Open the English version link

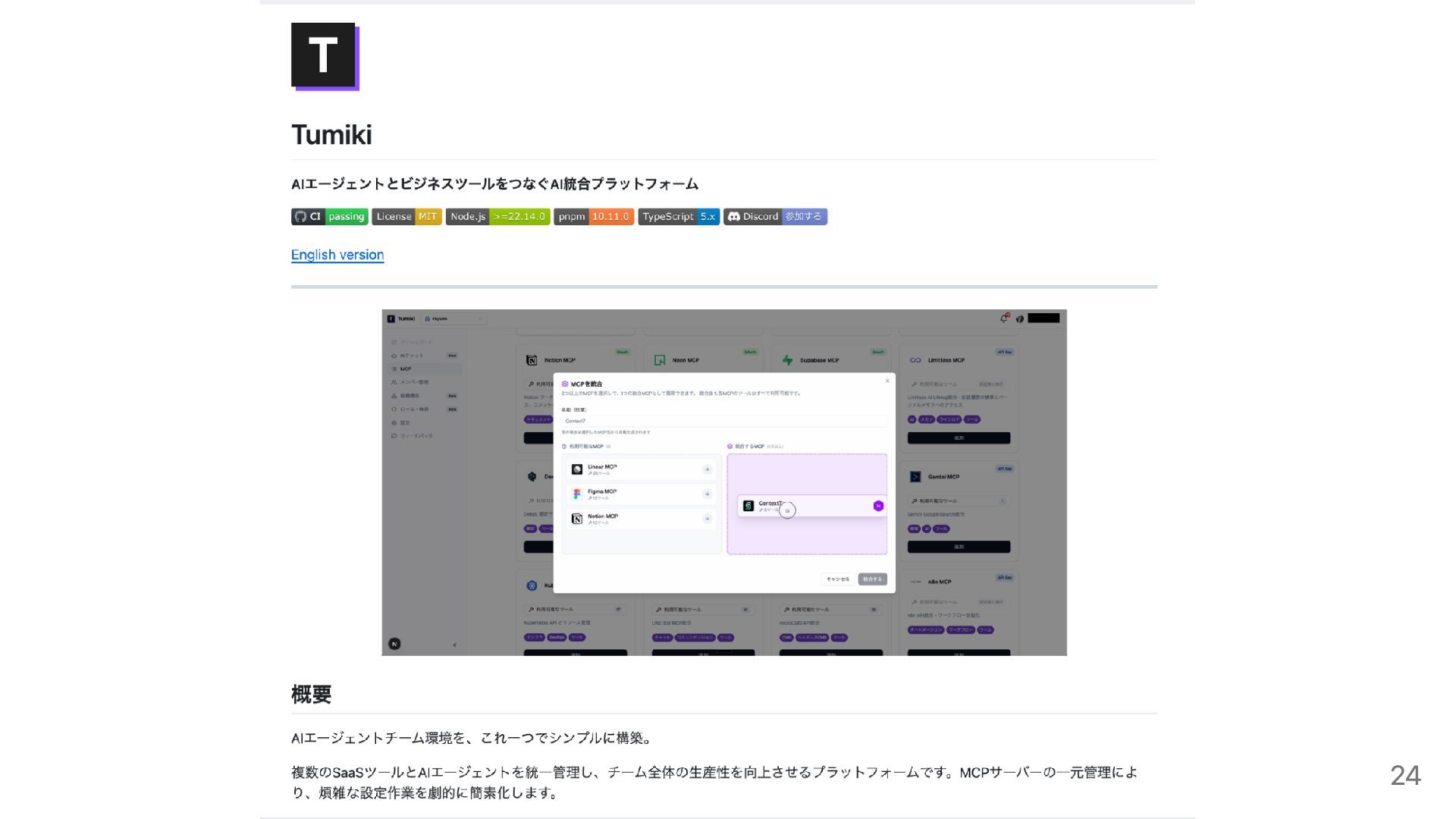pyautogui.click(x=337, y=255)
